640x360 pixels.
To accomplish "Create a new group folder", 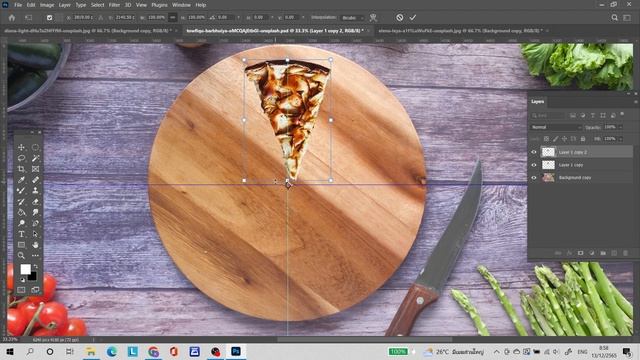I will (x=603, y=253).
